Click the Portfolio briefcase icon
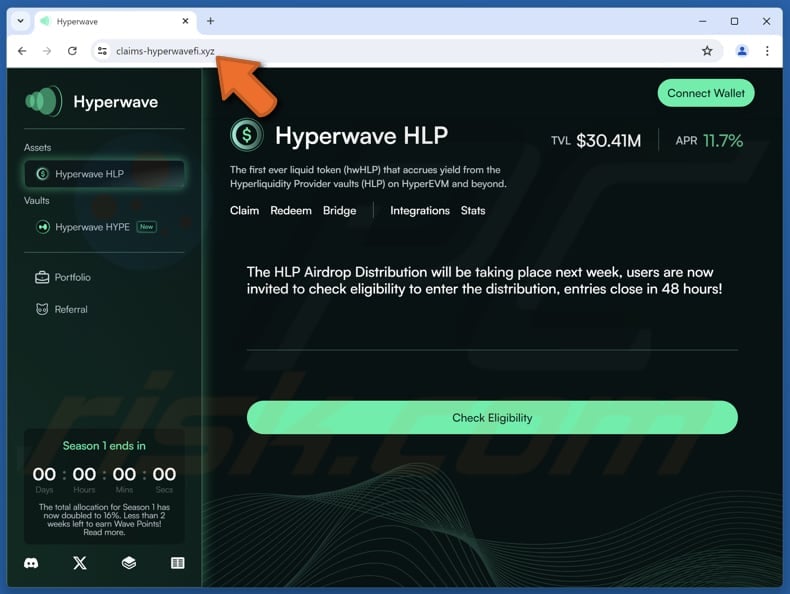 [x=42, y=277]
